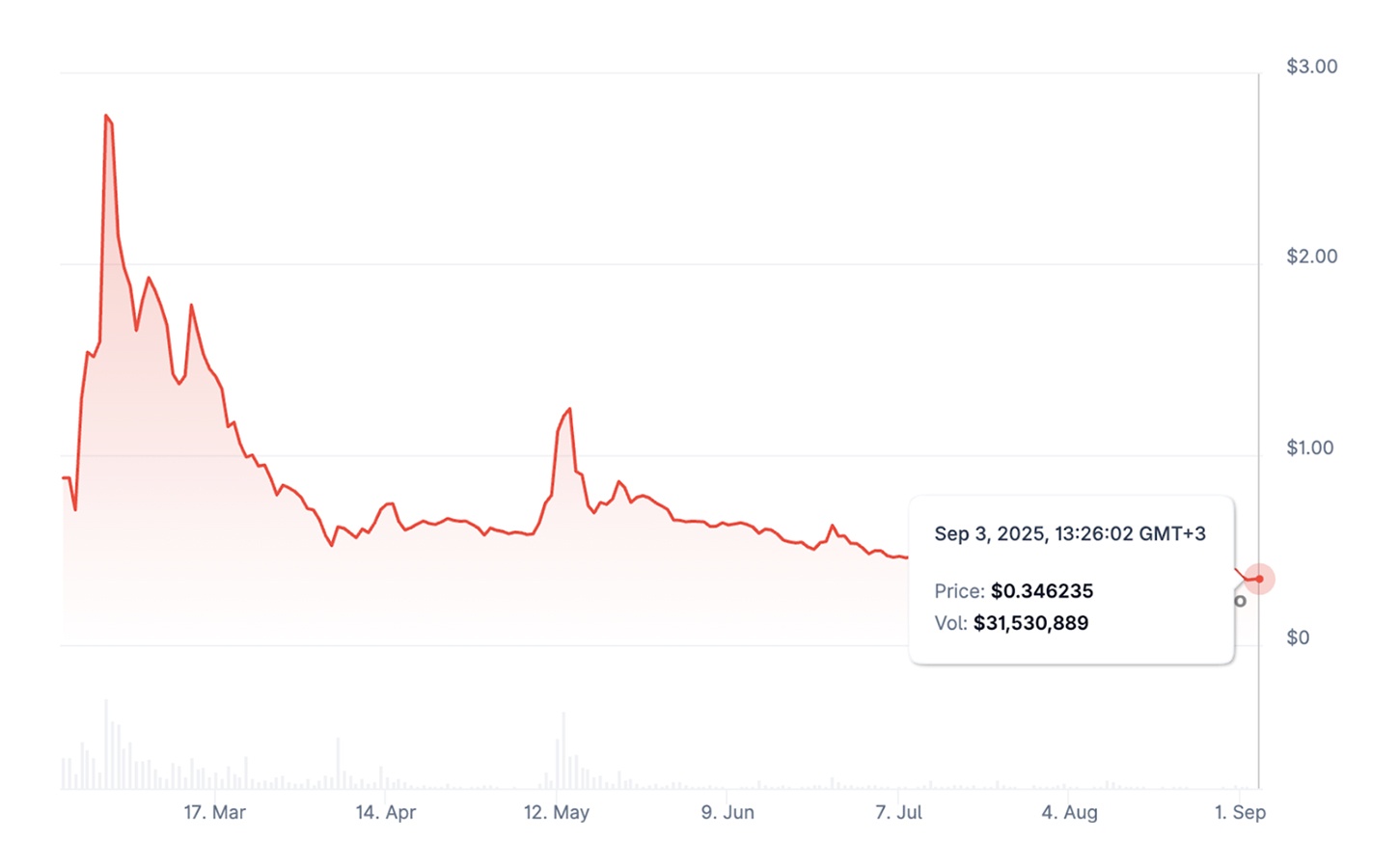The height and width of the screenshot is (868, 1399).
Task: Select the 14. Apr date label
Action: pyautogui.click(x=385, y=812)
